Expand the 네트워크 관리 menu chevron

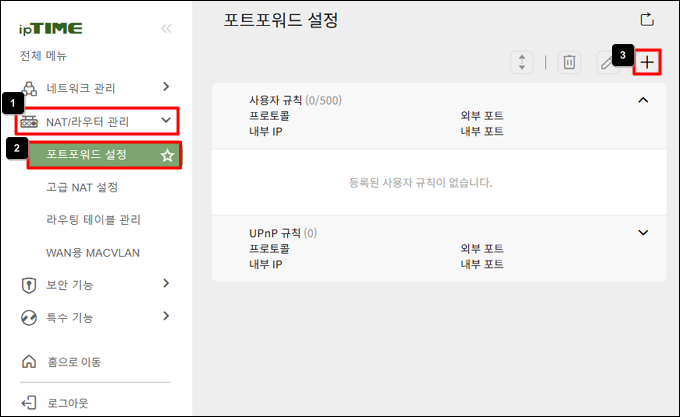[x=166, y=87]
